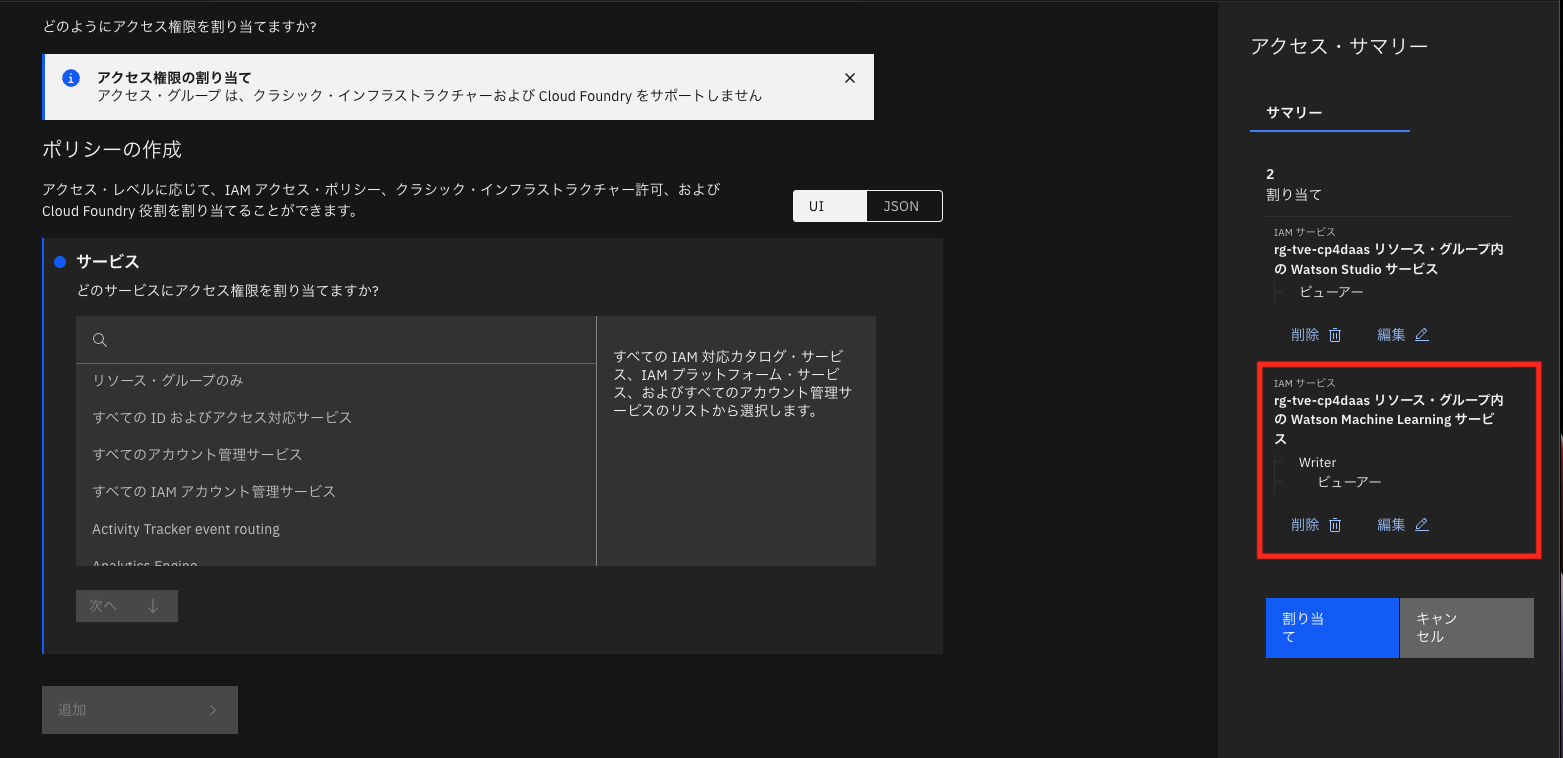This screenshot has height=758, width=1563.
Task: Click the info icon on the access banner
Action: [x=70, y=77]
